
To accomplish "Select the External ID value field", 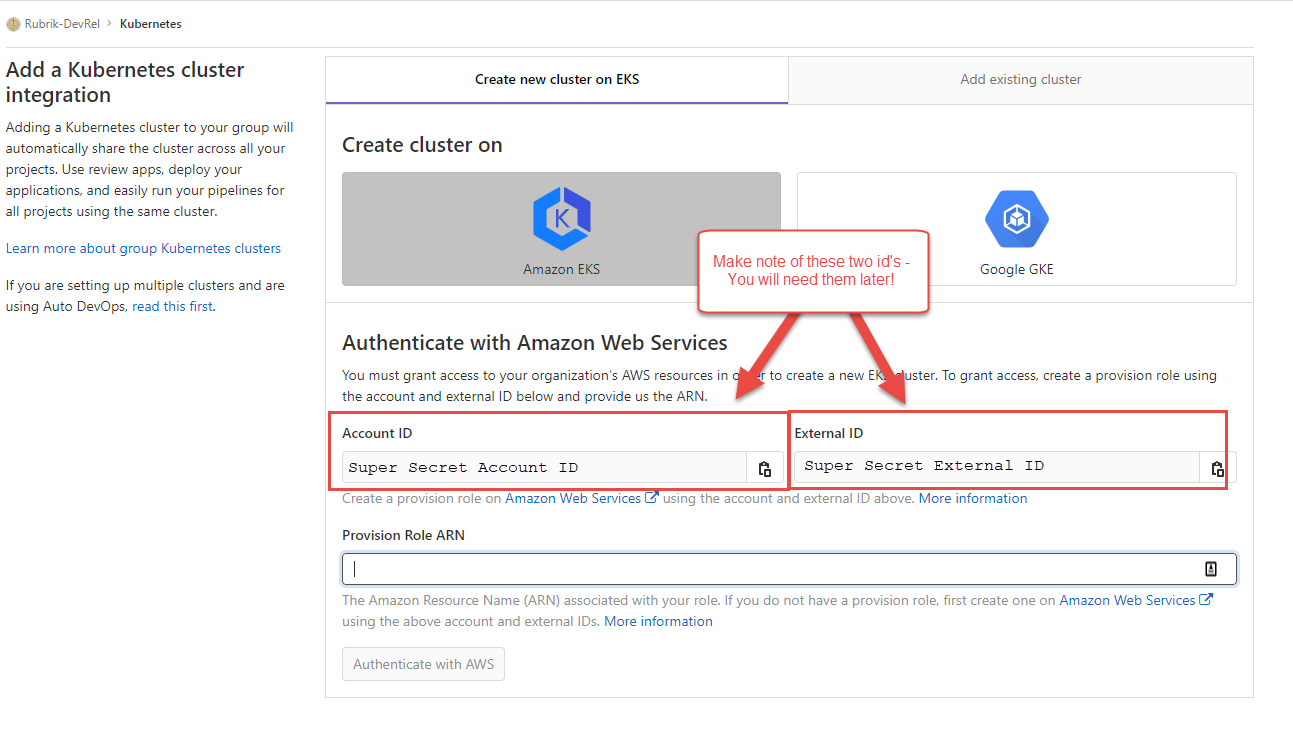I will [997, 467].
